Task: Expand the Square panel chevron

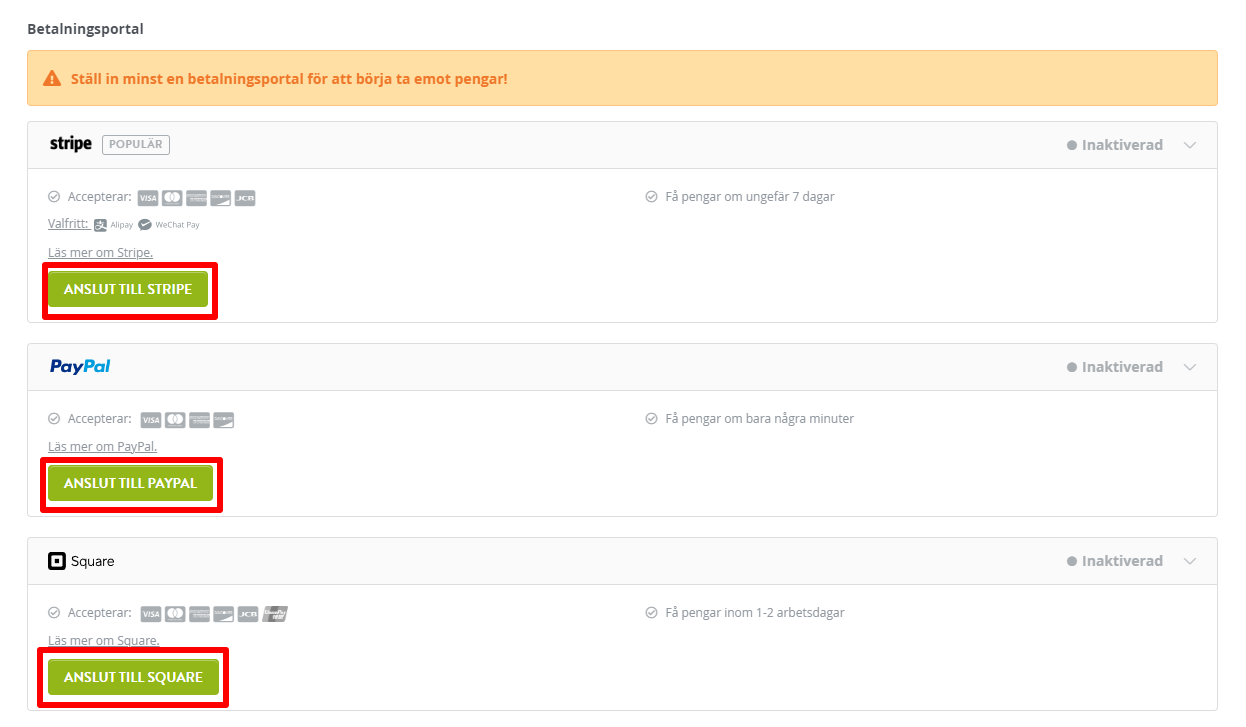Action: pyautogui.click(x=1190, y=561)
